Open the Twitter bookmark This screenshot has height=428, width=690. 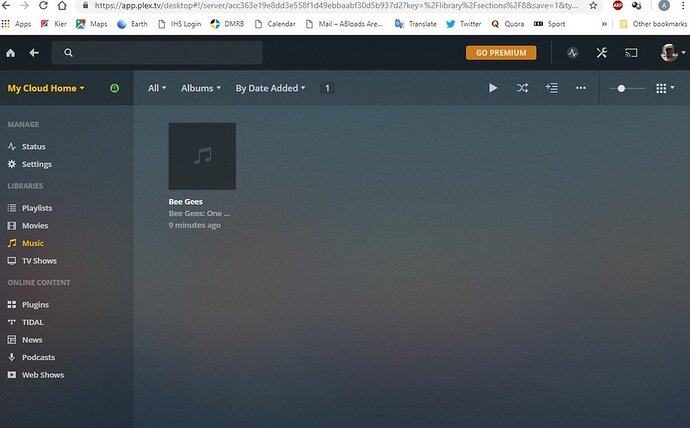[x=463, y=24]
